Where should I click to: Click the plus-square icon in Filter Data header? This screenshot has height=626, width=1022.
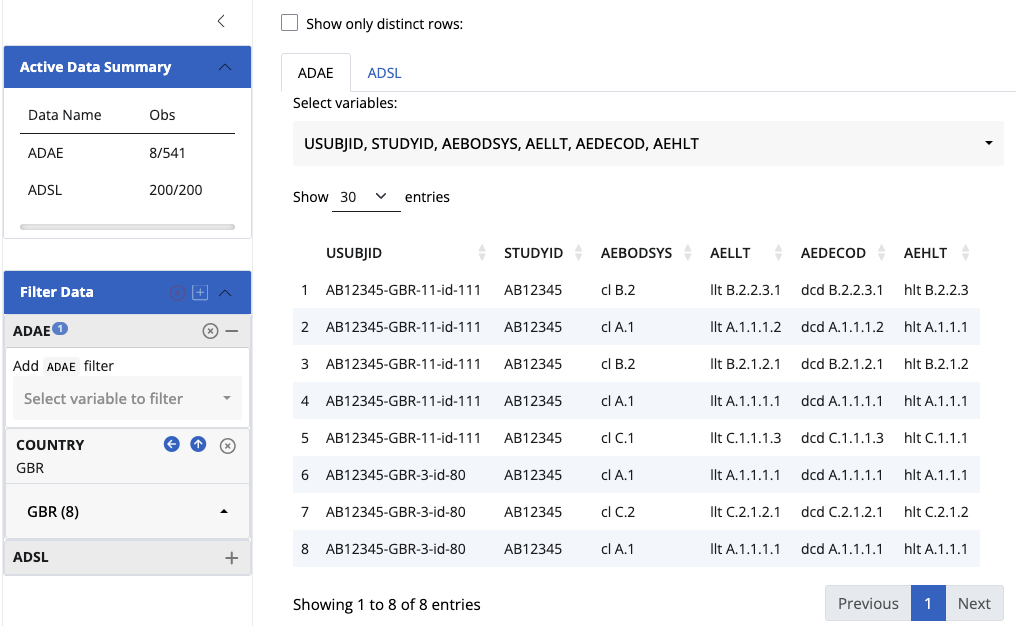200,293
